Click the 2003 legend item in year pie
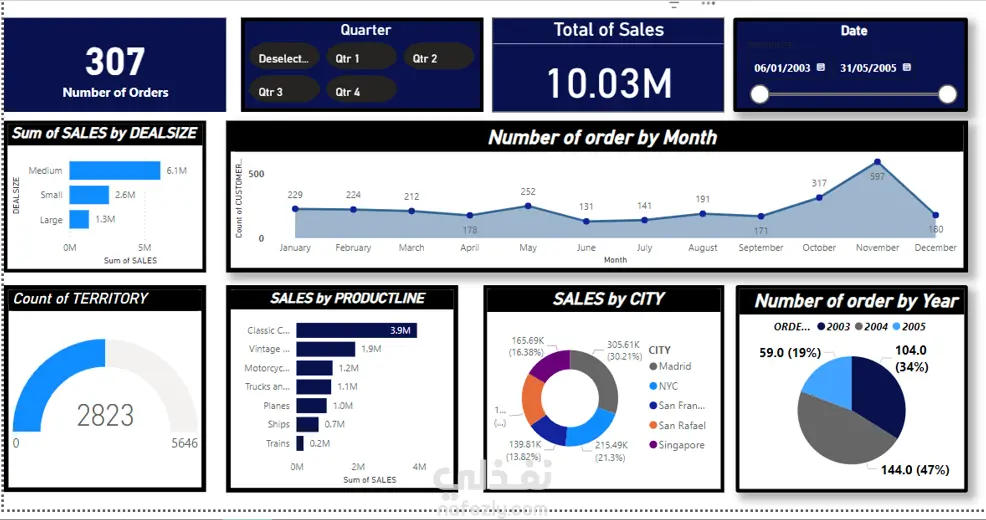Image resolution: width=986 pixels, height=520 pixels. tap(833, 327)
